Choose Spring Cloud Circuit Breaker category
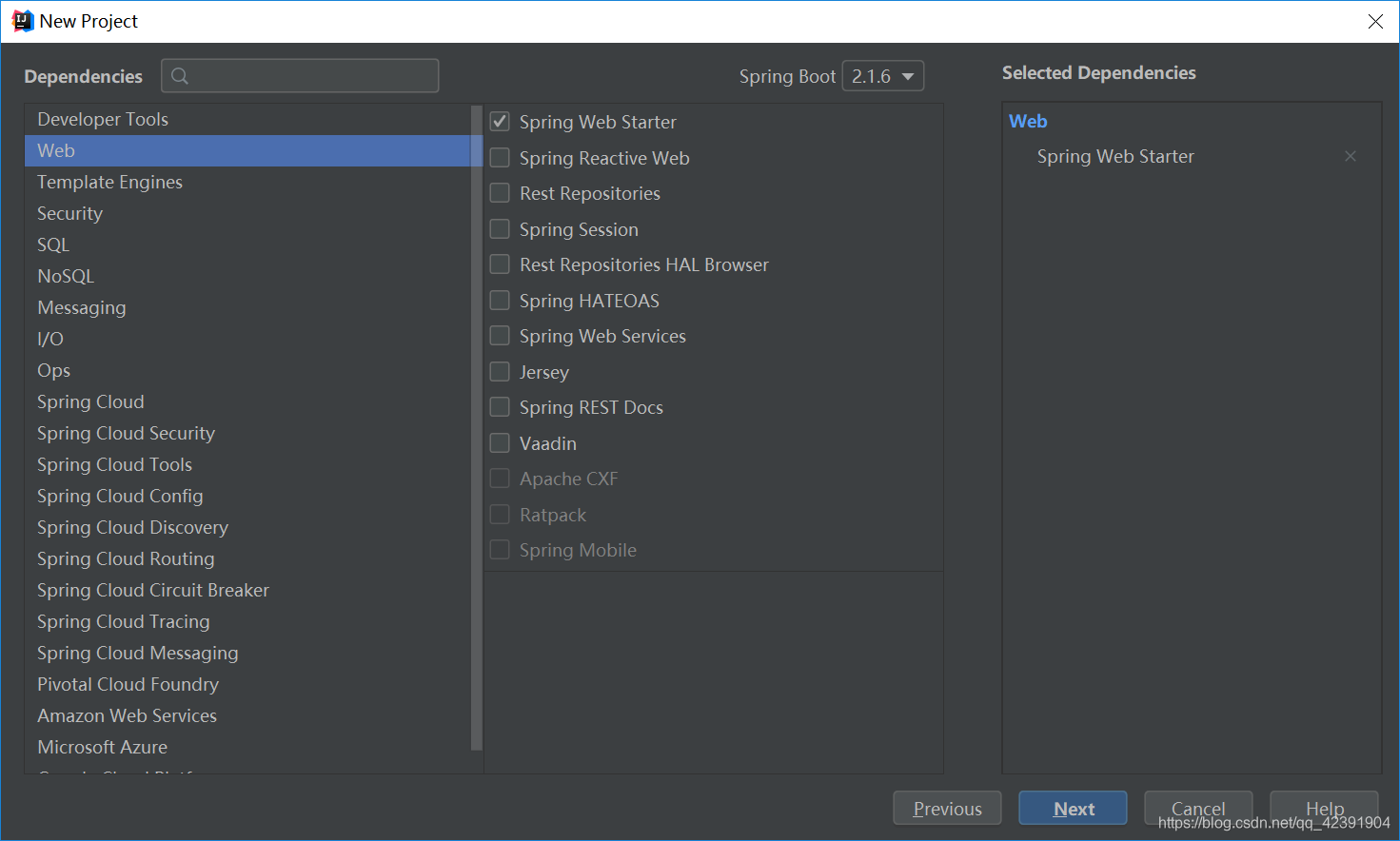 [247, 590]
